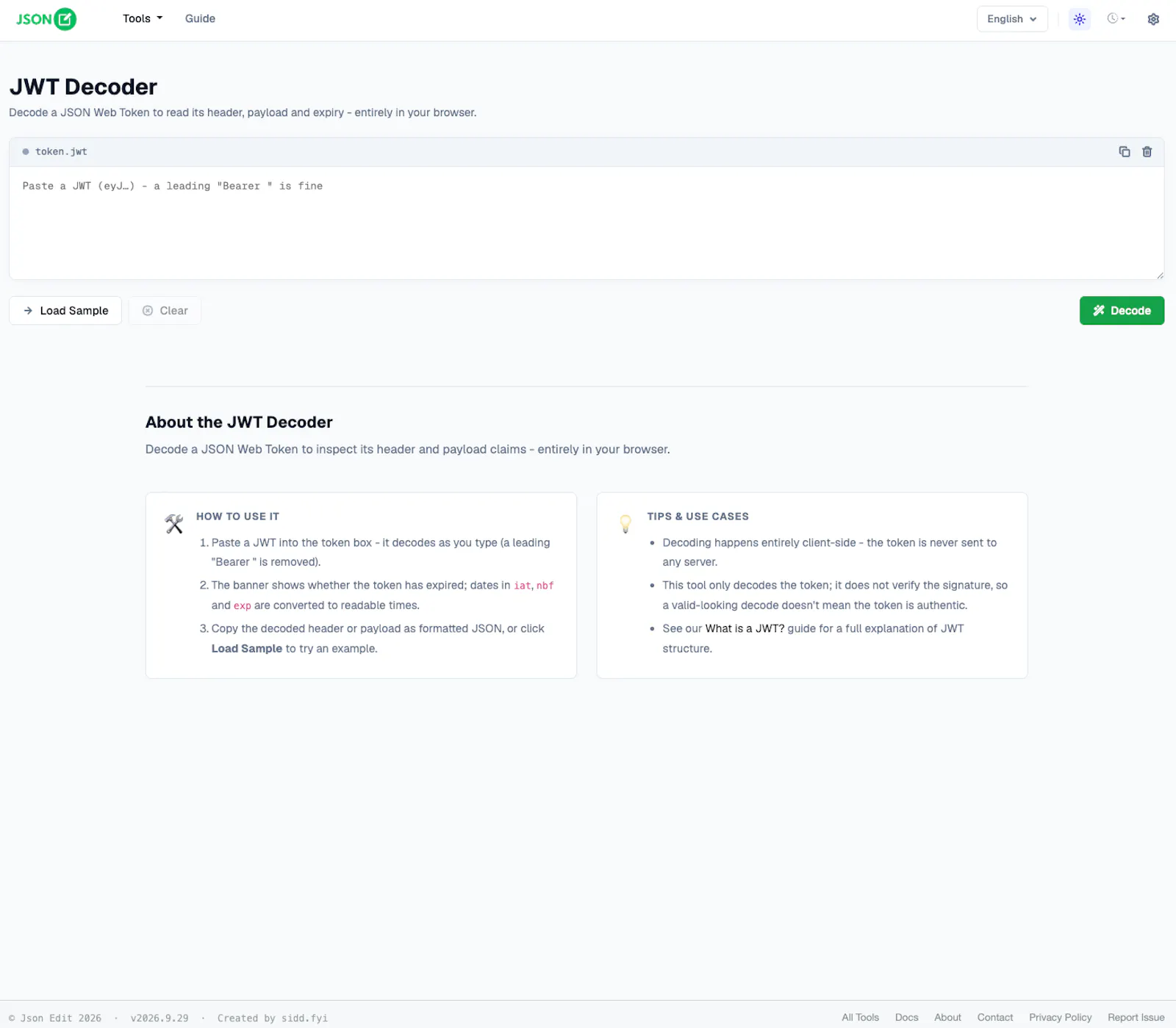Copy the token using the copy icon
Image resolution: width=1176 pixels, height=1028 pixels.
[x=1125, y=152]
